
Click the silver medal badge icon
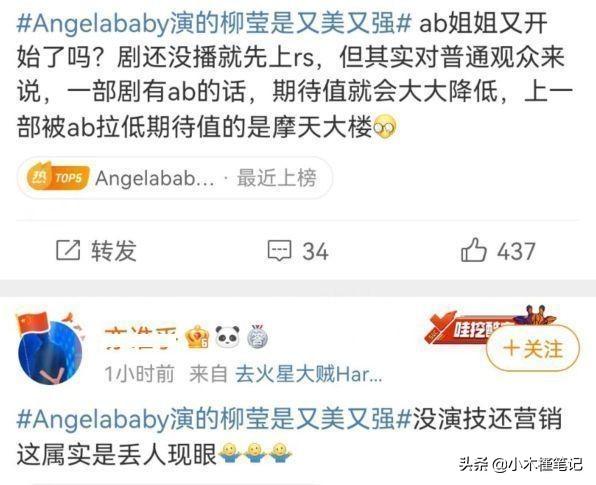[257, 336]
